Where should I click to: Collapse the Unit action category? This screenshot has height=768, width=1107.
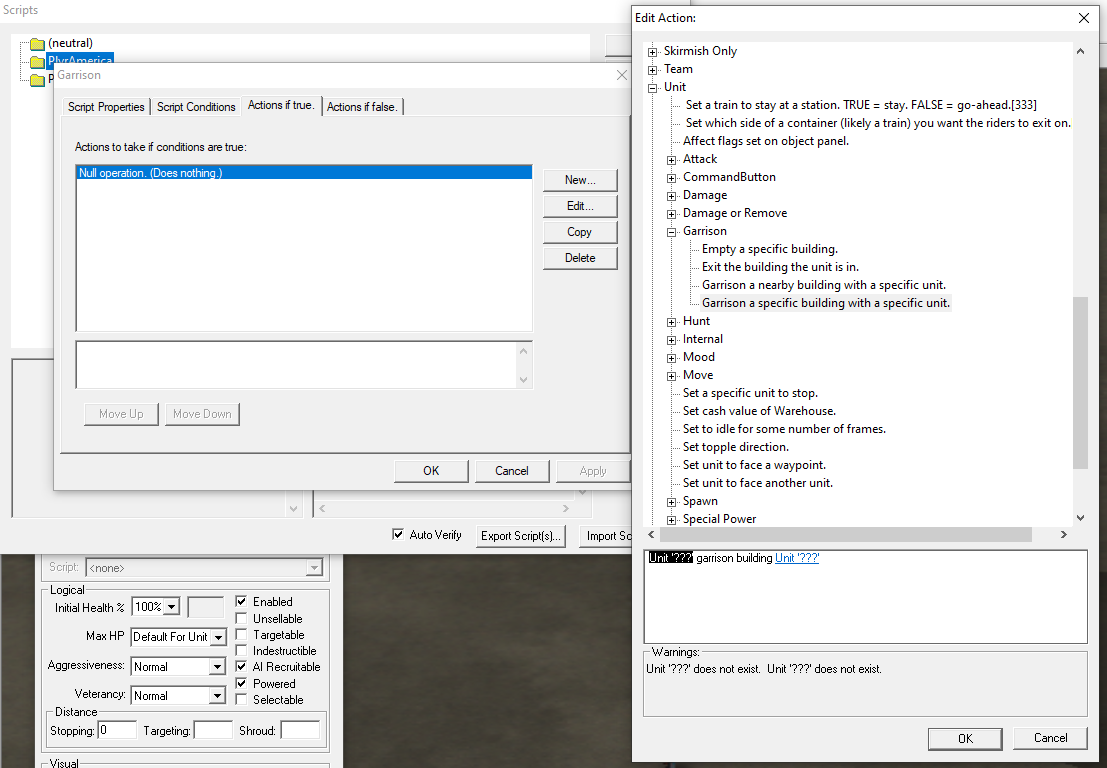coord(651,87)
